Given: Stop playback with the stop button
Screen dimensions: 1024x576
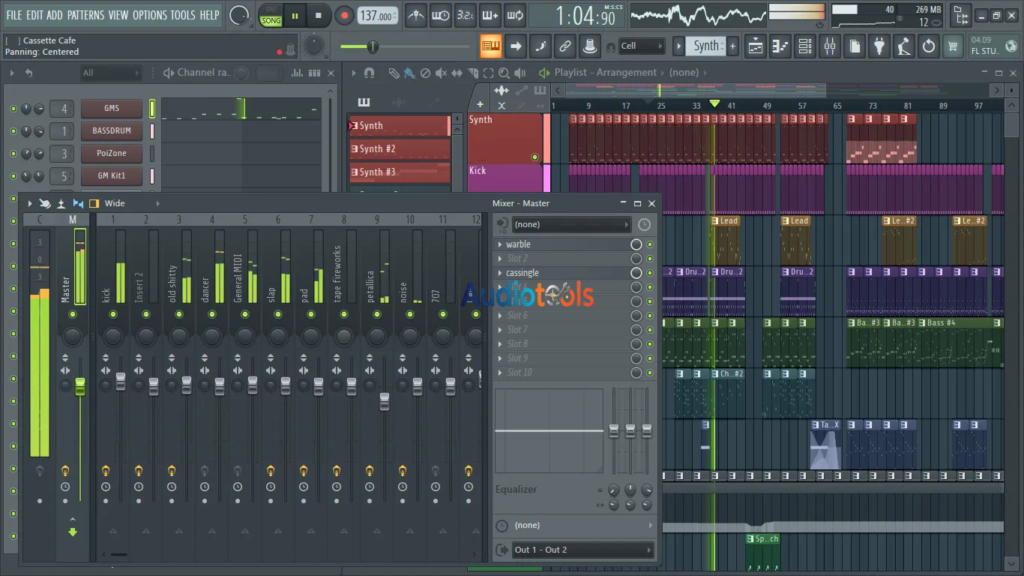Looking at the screenshot, I should (318, 16).
